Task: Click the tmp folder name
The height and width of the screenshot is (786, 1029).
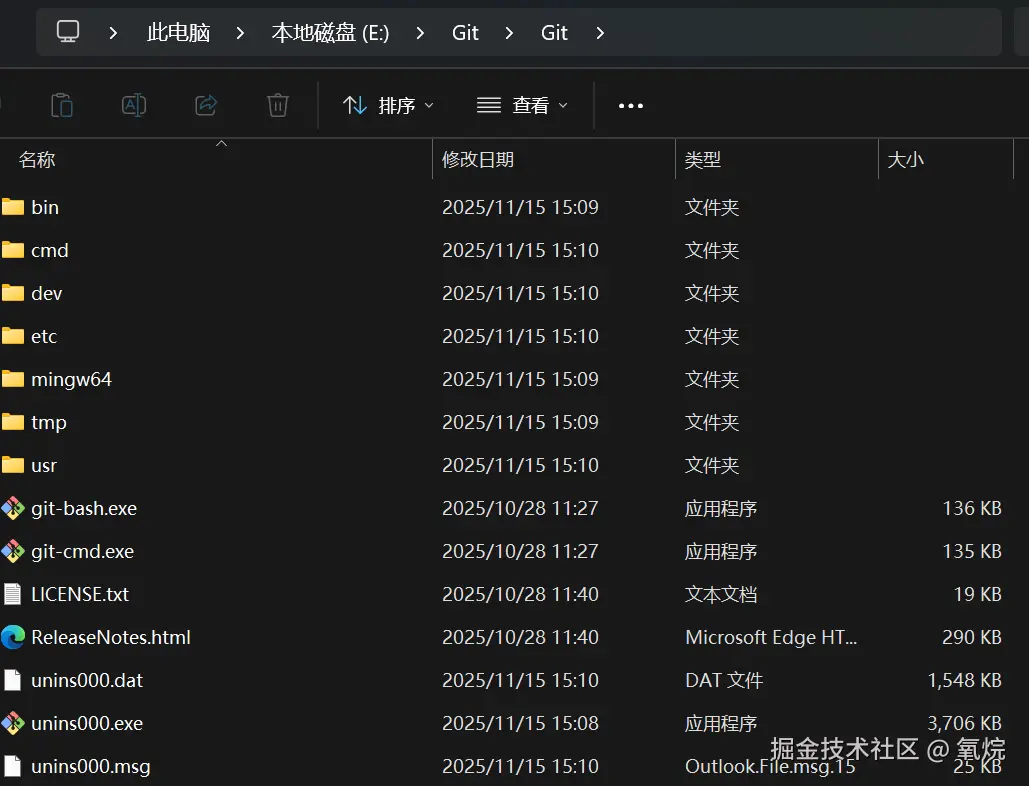Action: tap(49, 423)
